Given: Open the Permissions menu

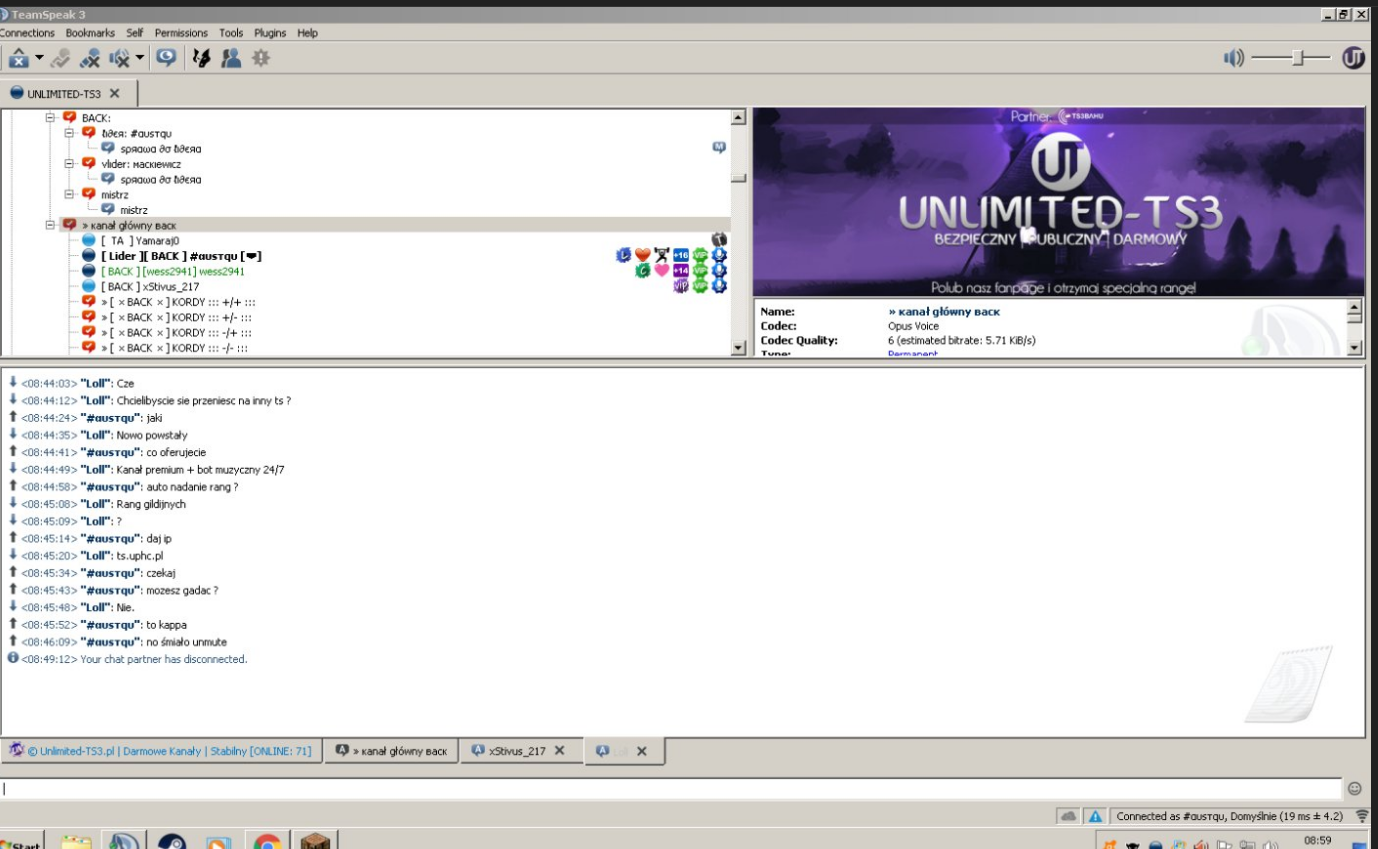Looking at the screenshot, I should pyautogui.click(x=181, y=33).
